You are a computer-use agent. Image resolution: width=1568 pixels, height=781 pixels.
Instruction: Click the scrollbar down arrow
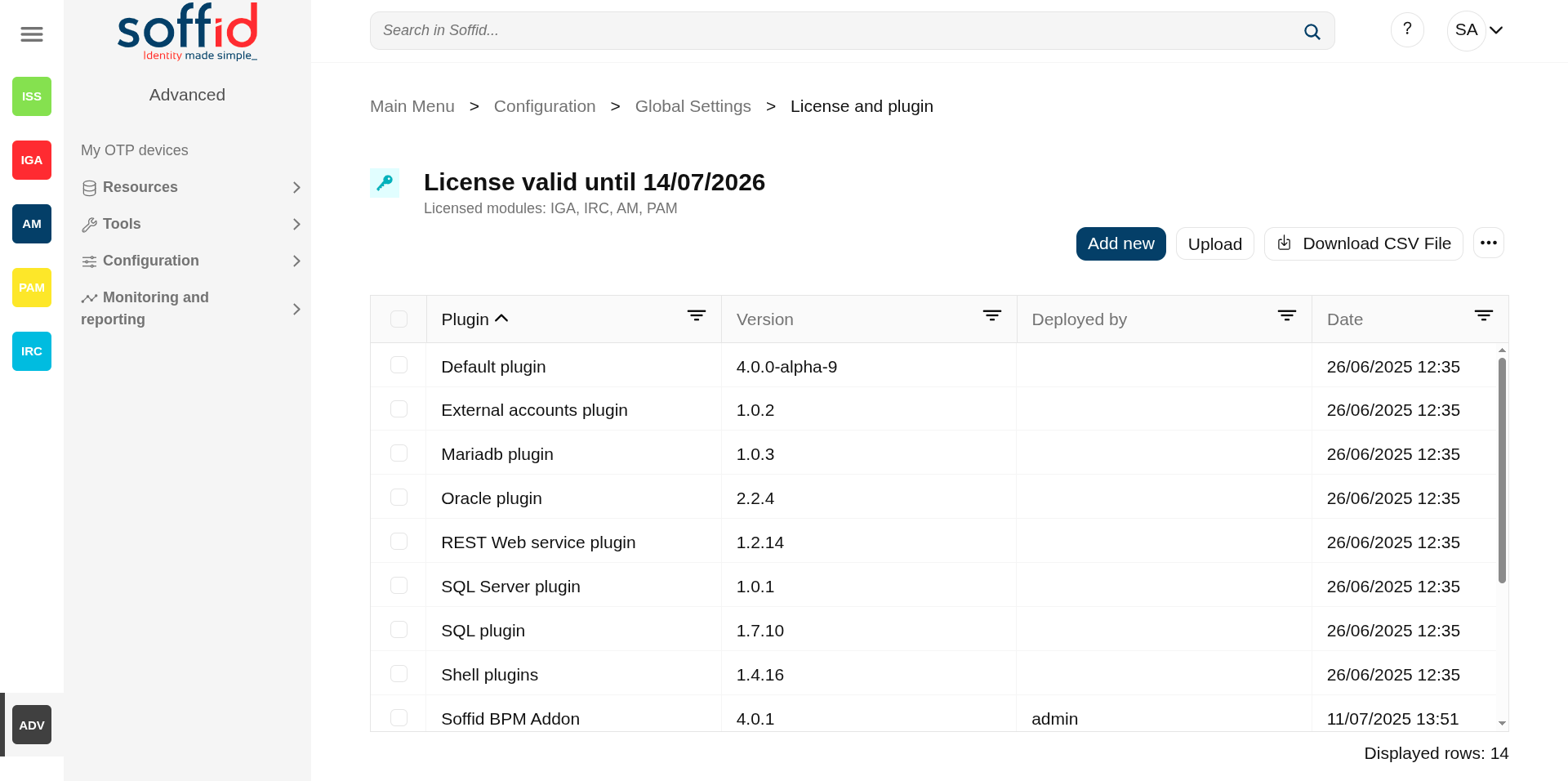pyautogui.click(x=1502, y=724)
